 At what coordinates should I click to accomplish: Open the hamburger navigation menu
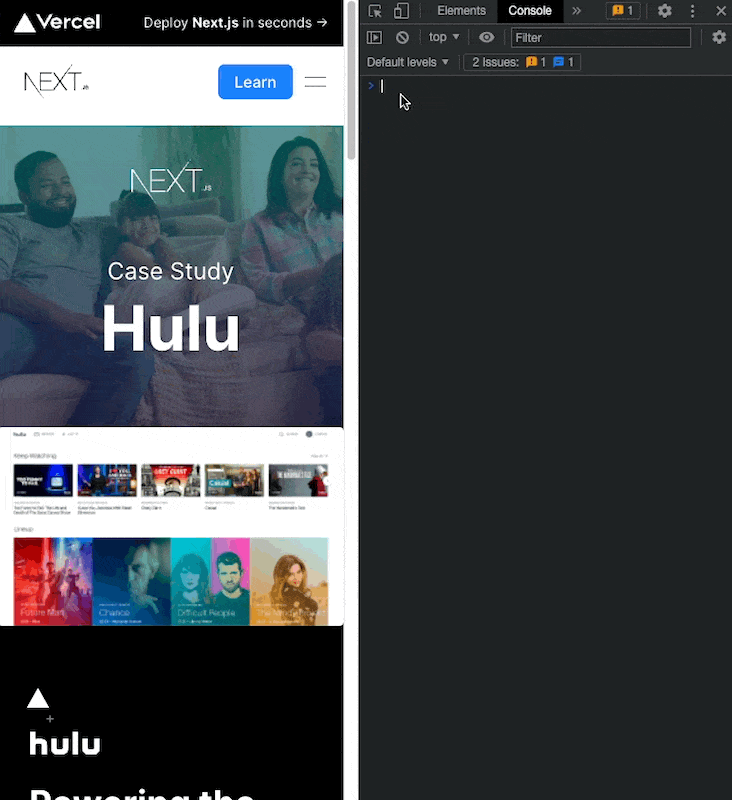click(x=315, y=82)
